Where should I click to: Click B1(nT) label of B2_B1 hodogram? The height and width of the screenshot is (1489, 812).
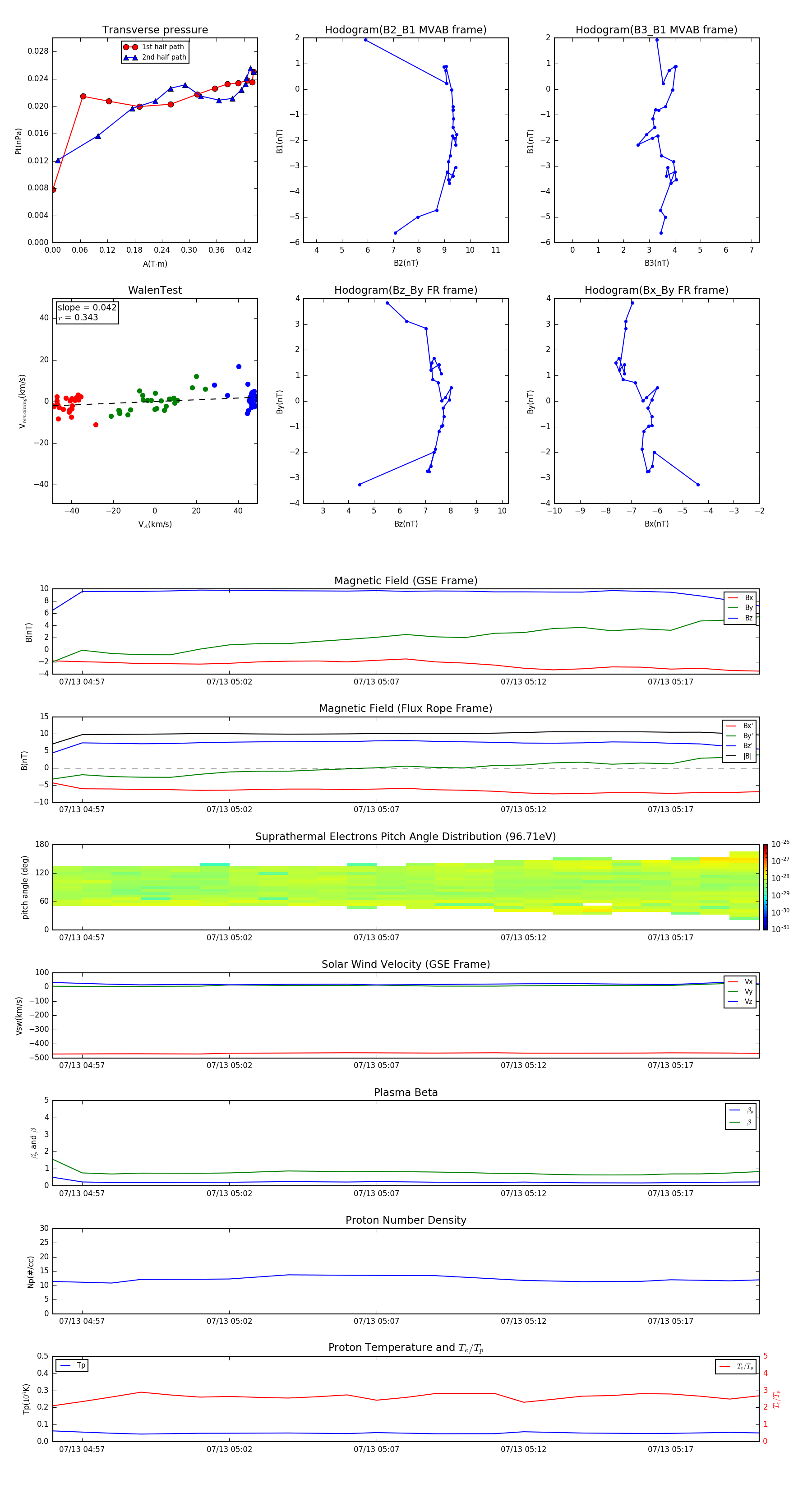280,141
